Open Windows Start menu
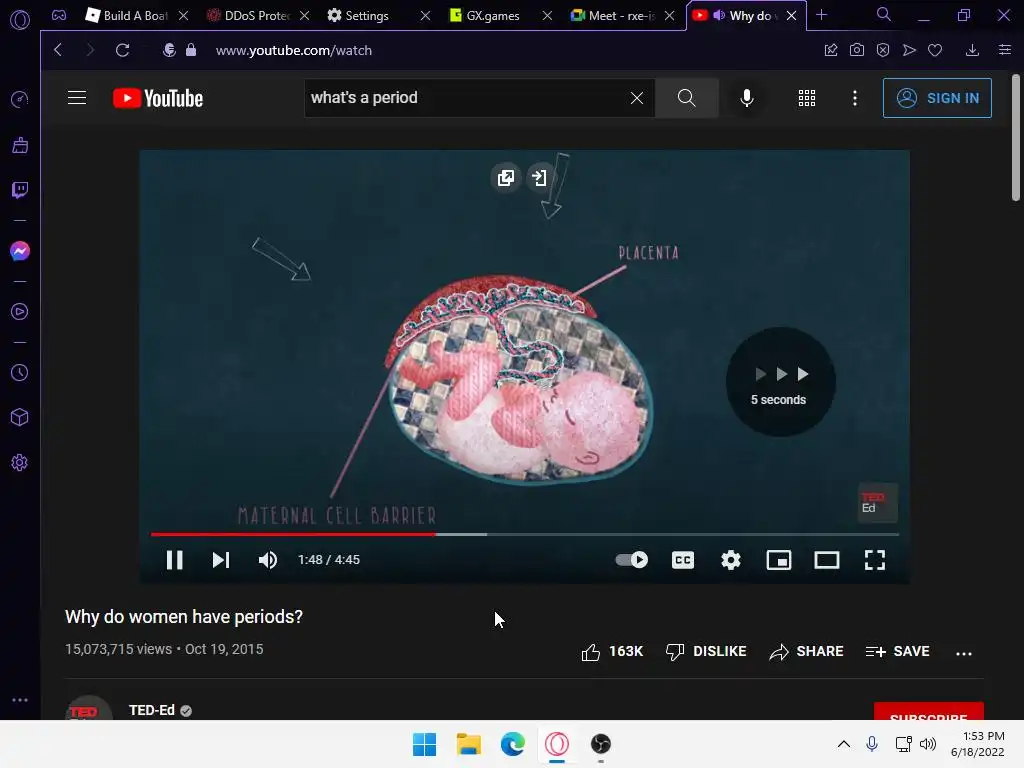 (x=424, y=744)
